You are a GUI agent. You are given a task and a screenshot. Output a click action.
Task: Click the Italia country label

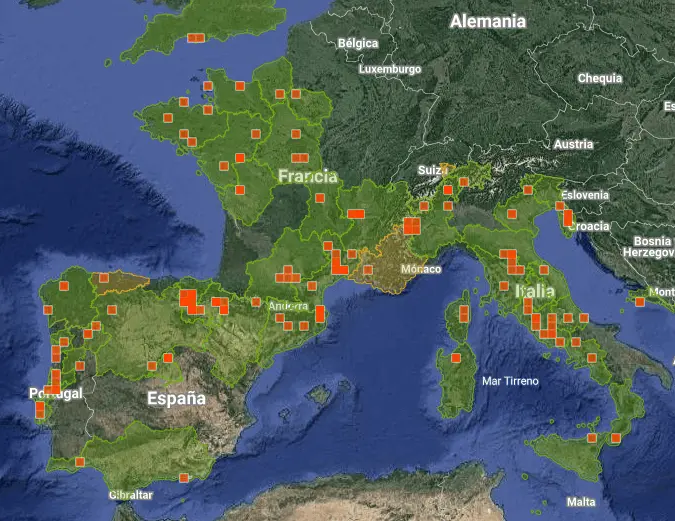534,293
